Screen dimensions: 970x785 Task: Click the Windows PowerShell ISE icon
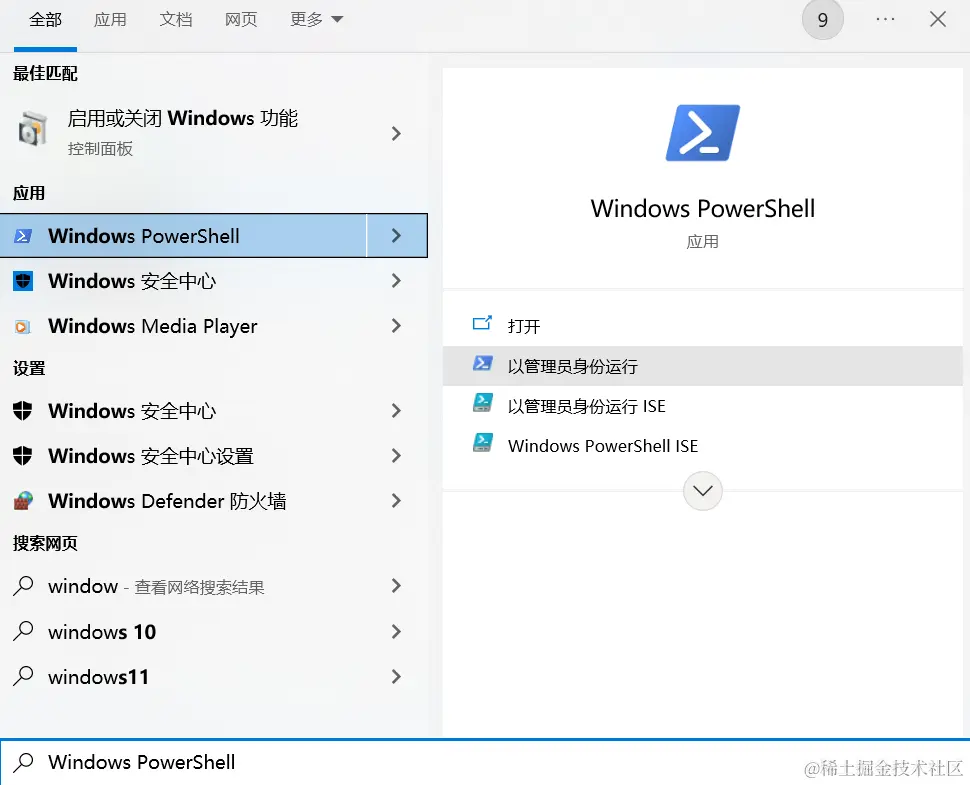pyautogui.click(x=483, y=442)
